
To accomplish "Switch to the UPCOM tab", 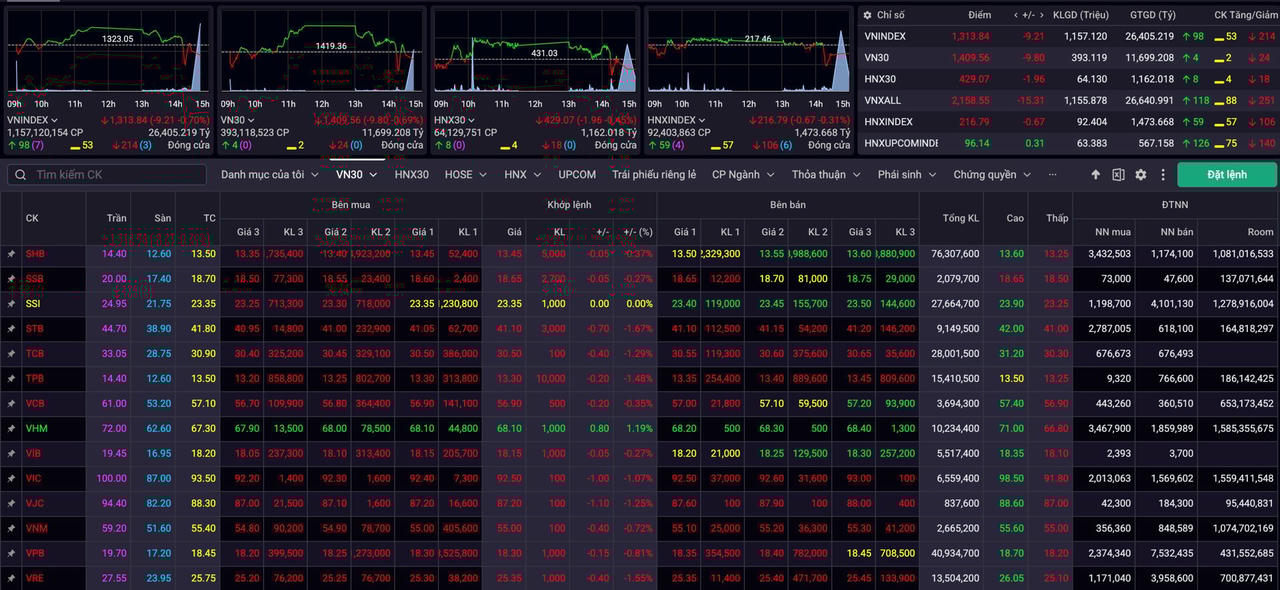I will tap(577, 175).
